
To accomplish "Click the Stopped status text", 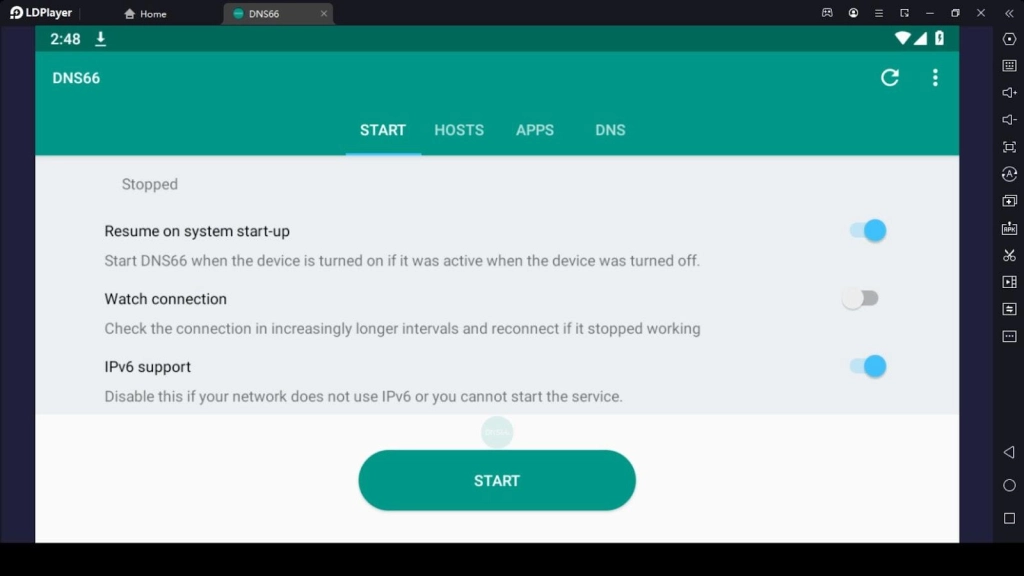I will 150,184.
